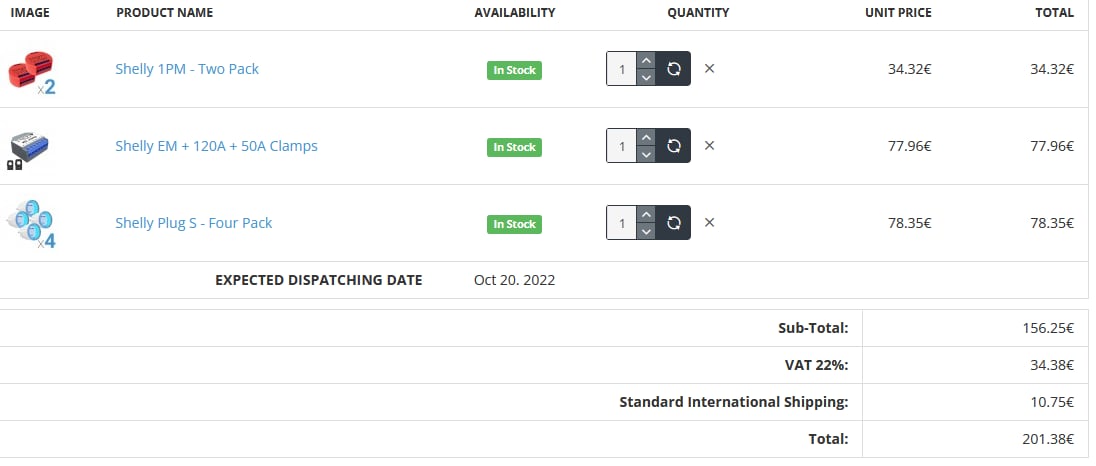Open the Shelly 1PM - Two Pack link
The height and width of the screenshot is (466, 1096).
(187, 69)
